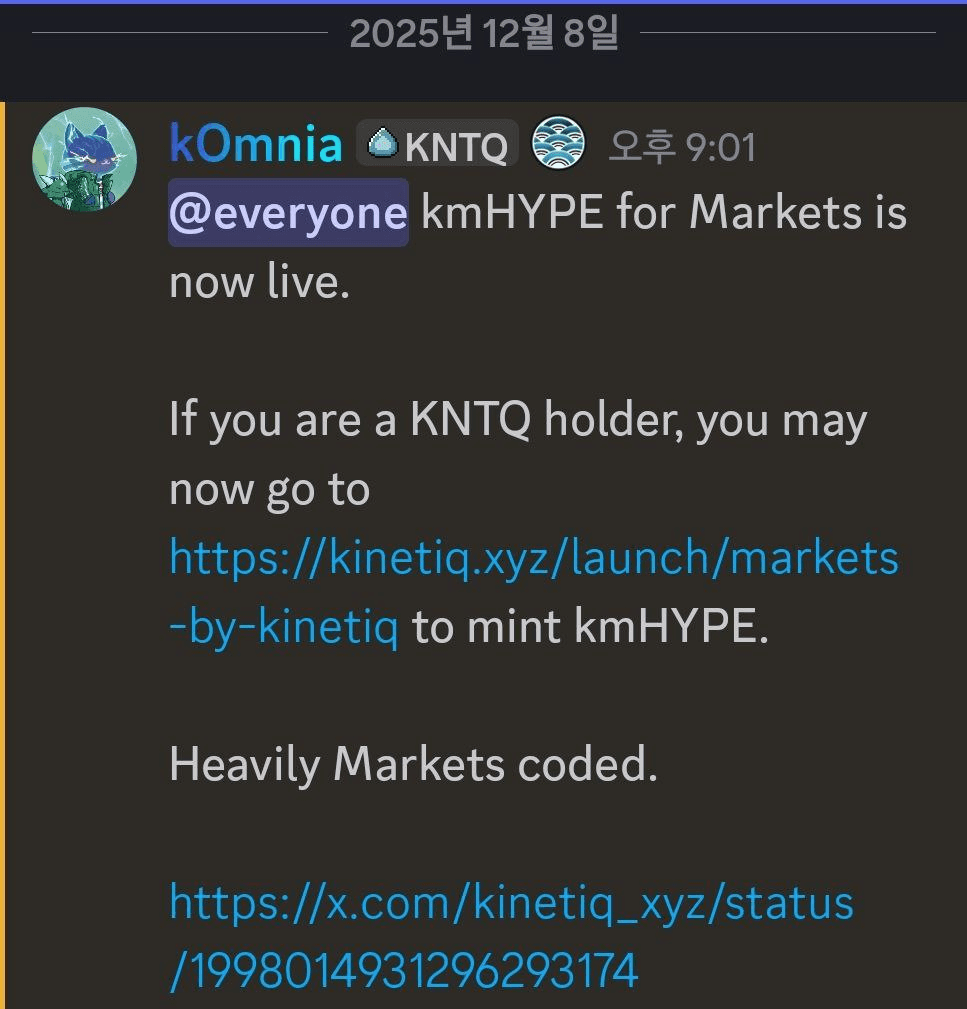Click the text 'now live.'

coord(260,283)
